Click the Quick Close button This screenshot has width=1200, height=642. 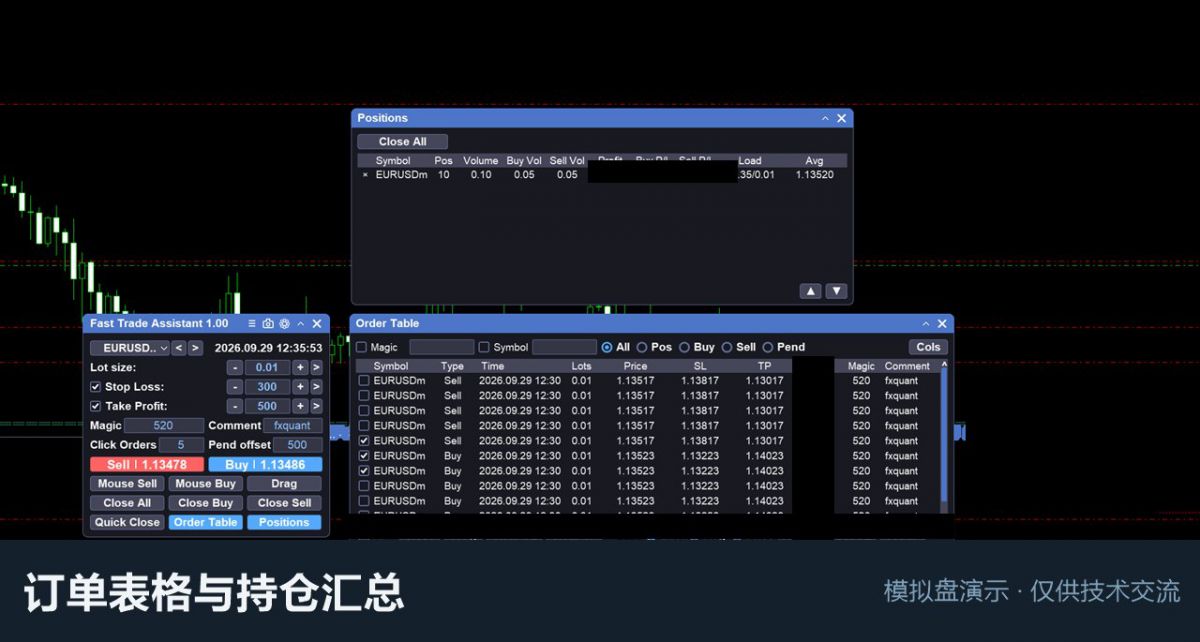[127, 522]
